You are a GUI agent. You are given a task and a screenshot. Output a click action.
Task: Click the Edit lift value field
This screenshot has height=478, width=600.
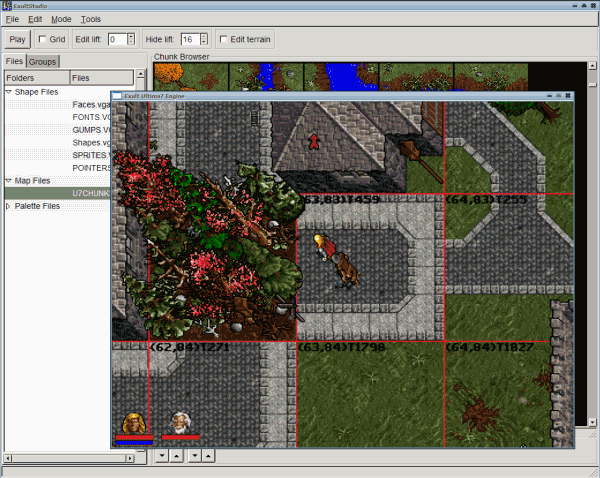(117, 39)
